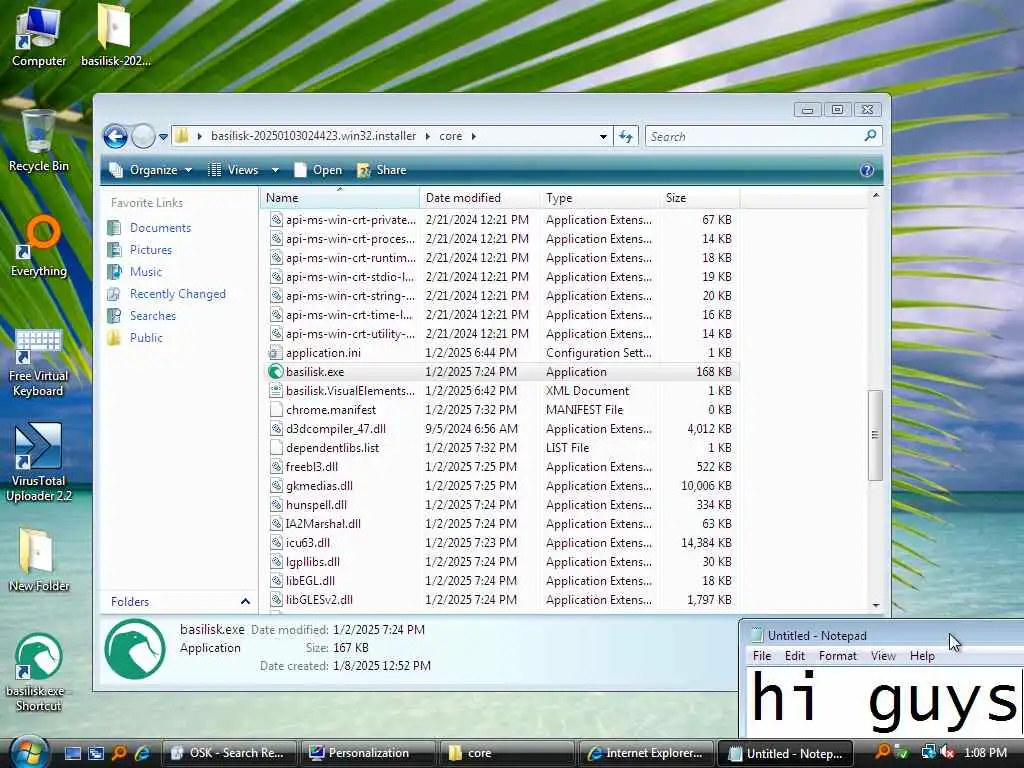Click the Documents favorite link icon
Screen dimensions: 1024x768
[114, 228]
